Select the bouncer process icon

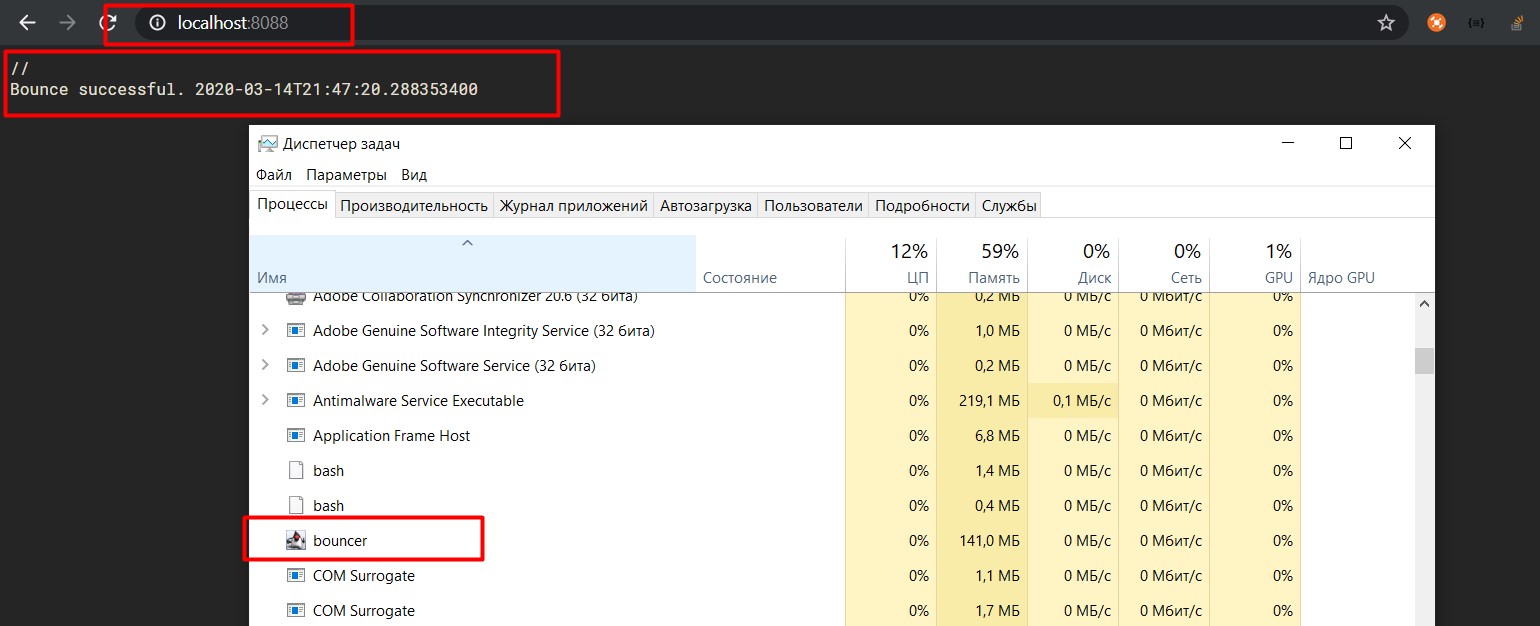click(296, 540)
